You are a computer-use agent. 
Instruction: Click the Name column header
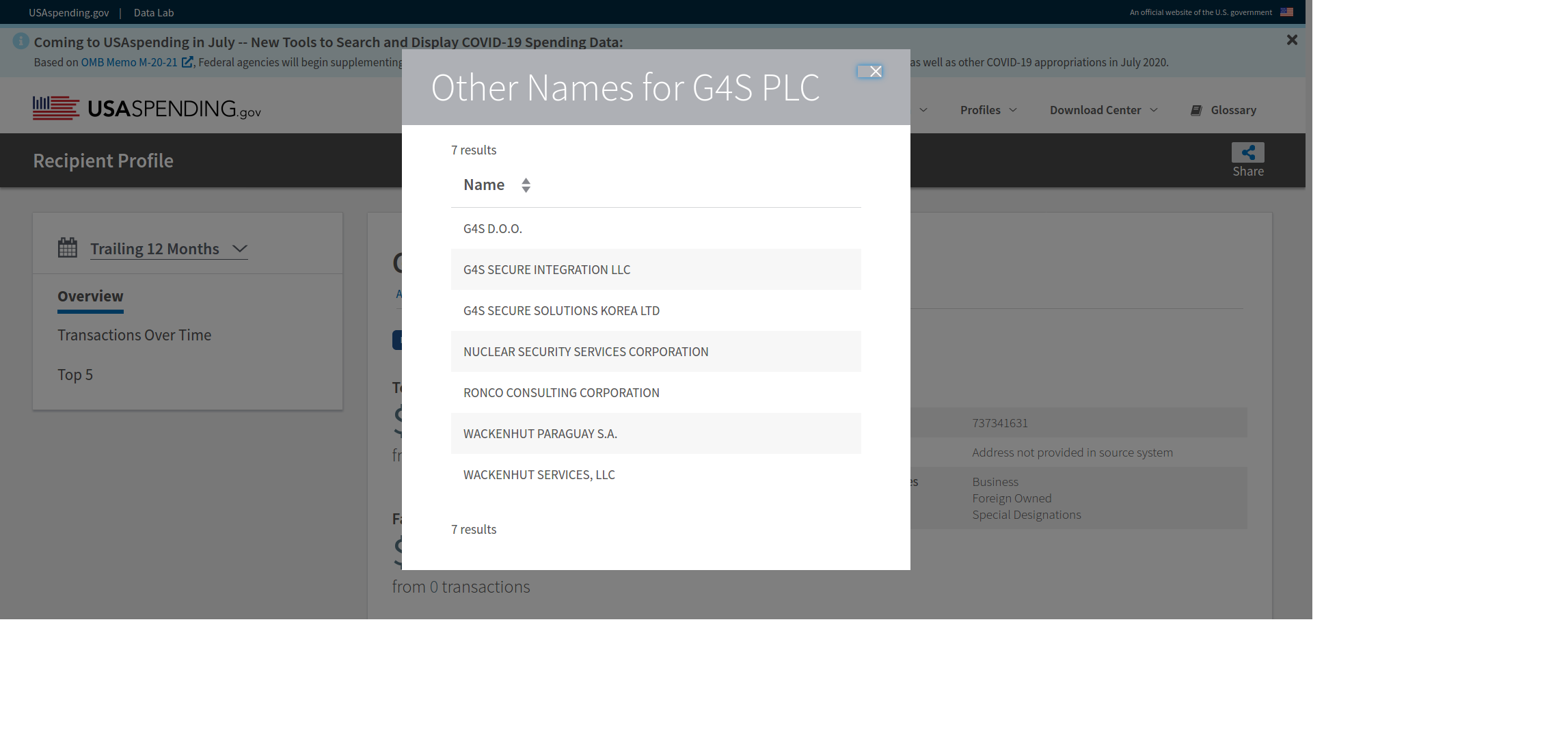point(484,185)
